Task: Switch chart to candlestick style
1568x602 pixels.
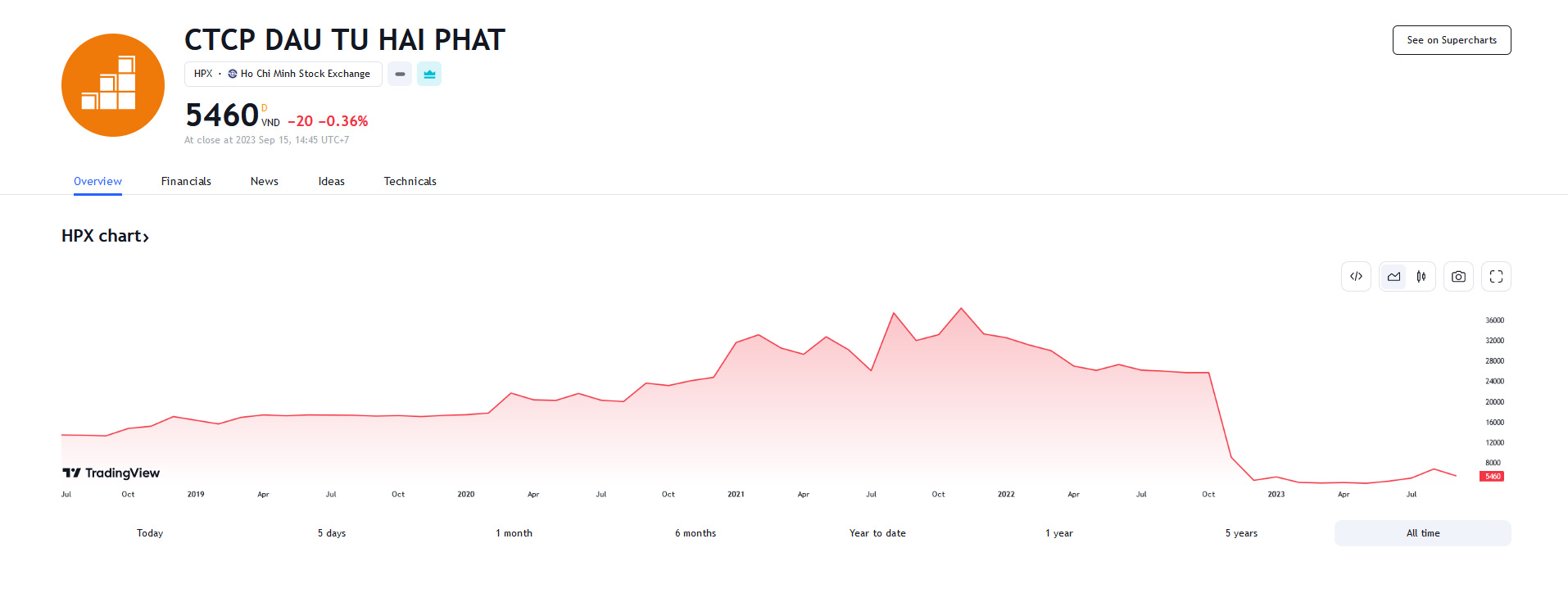Action: (x=1421, y=277)
